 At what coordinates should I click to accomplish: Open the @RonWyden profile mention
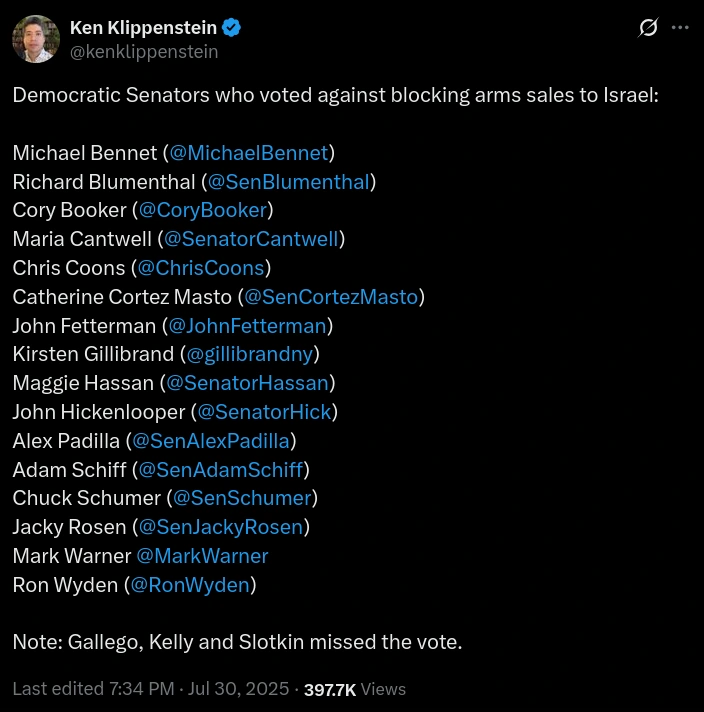(x=190, y=585)
